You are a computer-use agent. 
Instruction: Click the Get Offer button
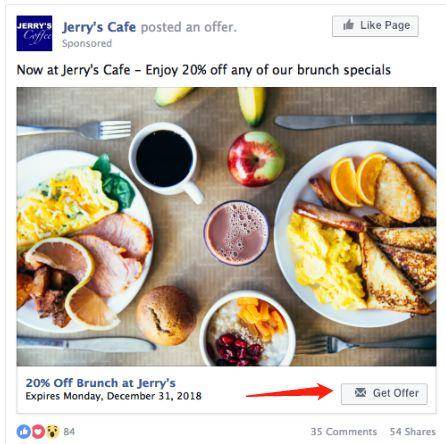click(384, 394)
